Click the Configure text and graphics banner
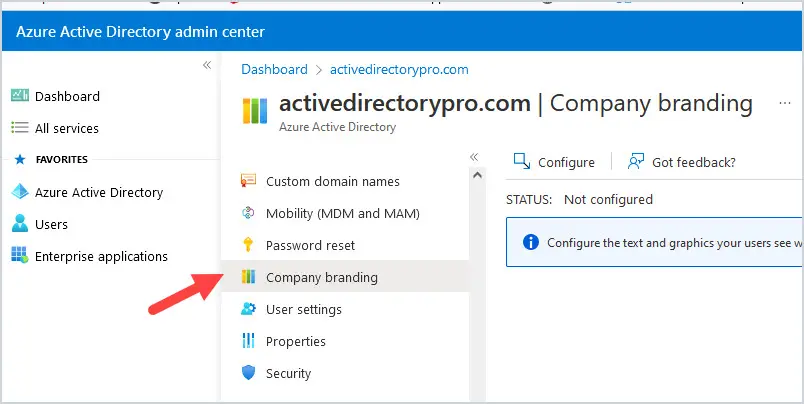Viewport: 804px width, 404px height. (655, 242)
